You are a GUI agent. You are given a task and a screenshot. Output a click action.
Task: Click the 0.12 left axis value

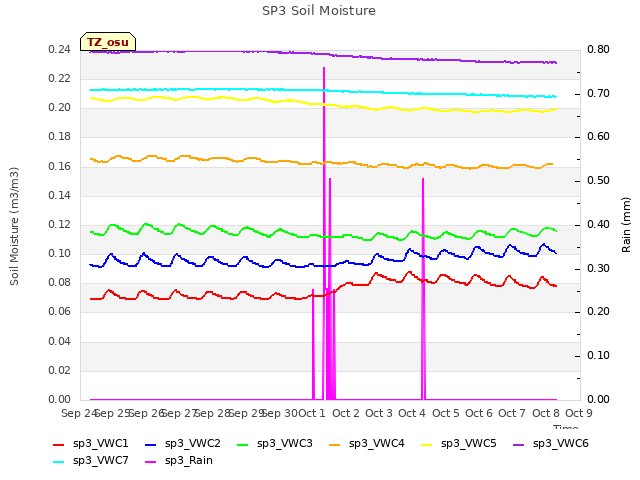pos(60,224)
